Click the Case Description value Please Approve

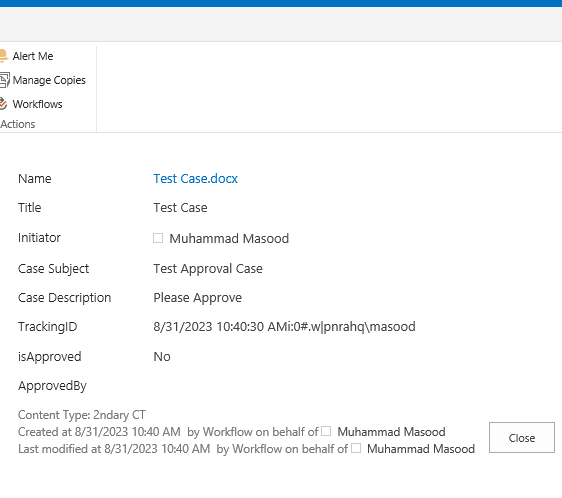197,298
